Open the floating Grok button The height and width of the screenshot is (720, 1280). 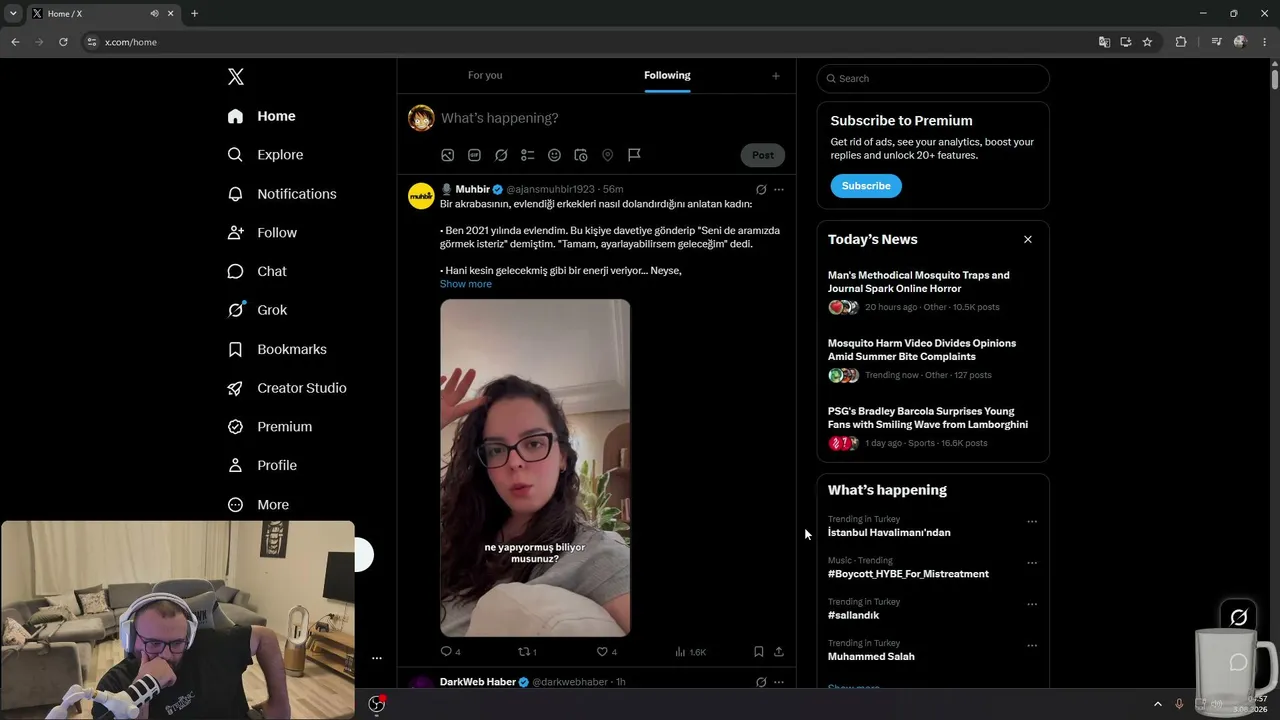click(1238, 617)
